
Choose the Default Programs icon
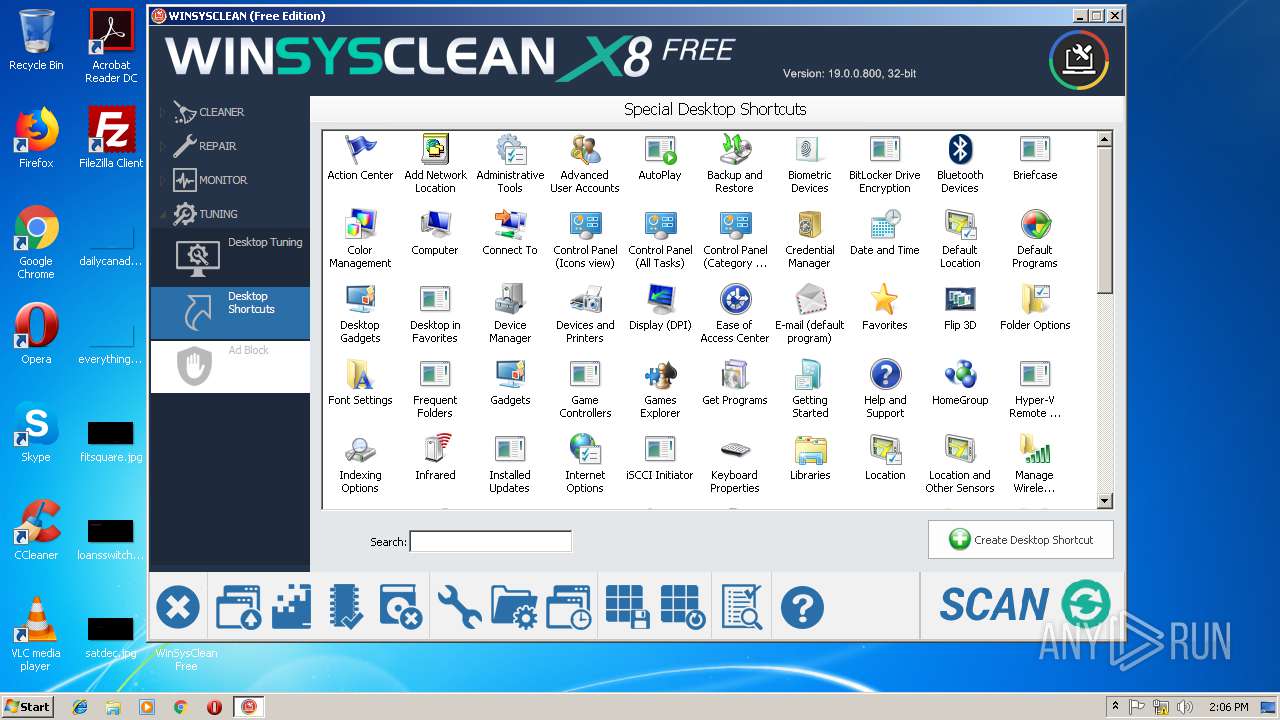tap(1035, 225)
